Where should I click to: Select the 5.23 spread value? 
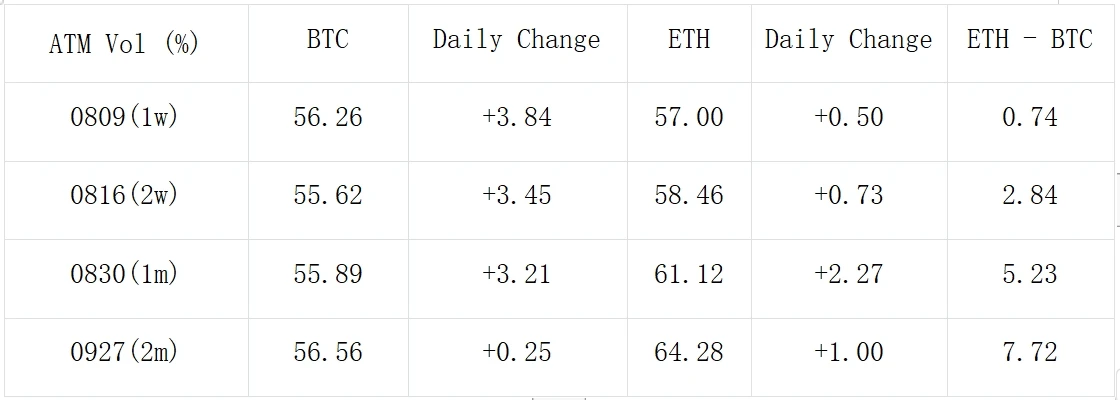point(1029,274)
